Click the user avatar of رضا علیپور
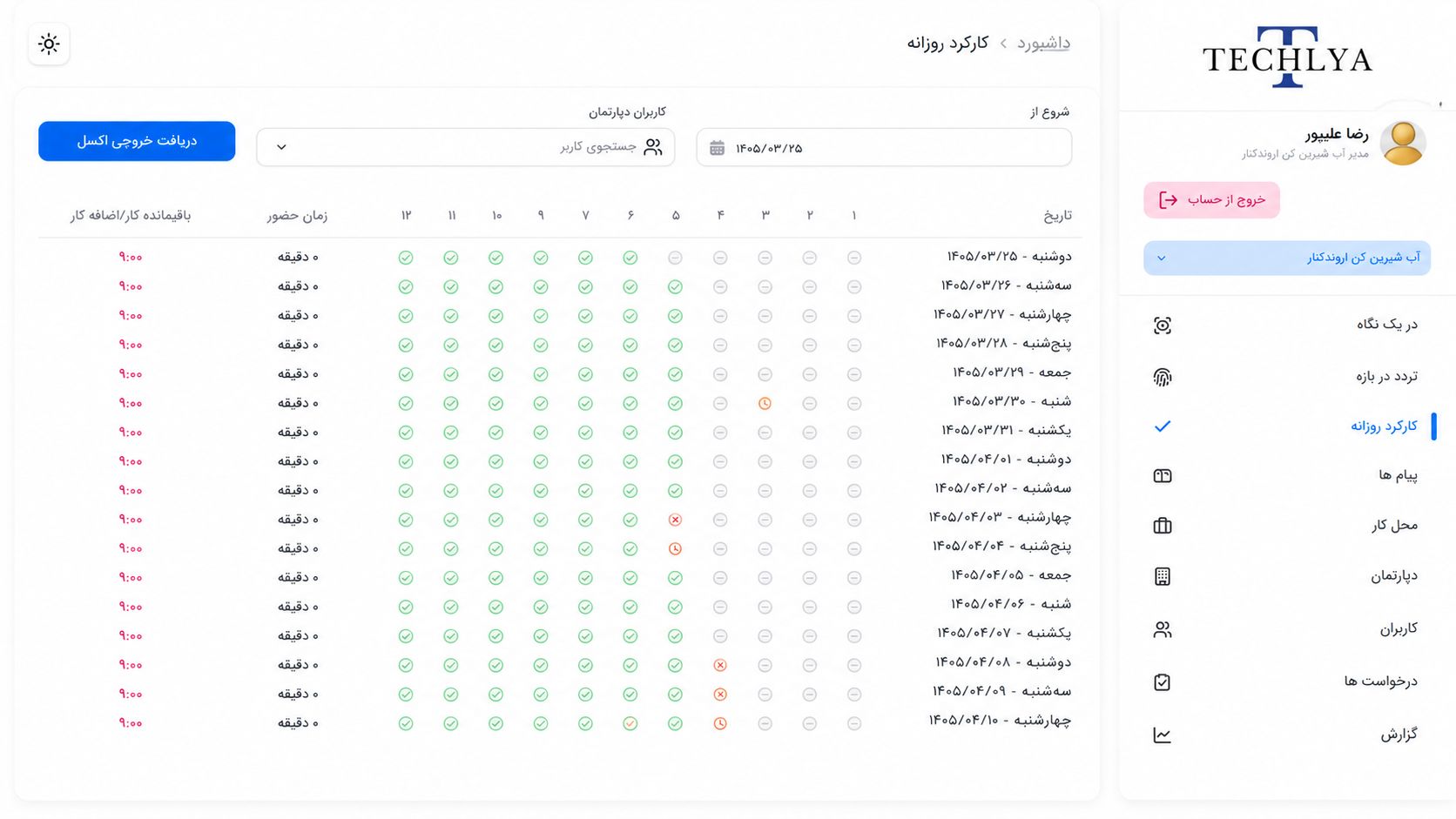This screenshot has height=819, width=1456. [x=1403, y=144]
